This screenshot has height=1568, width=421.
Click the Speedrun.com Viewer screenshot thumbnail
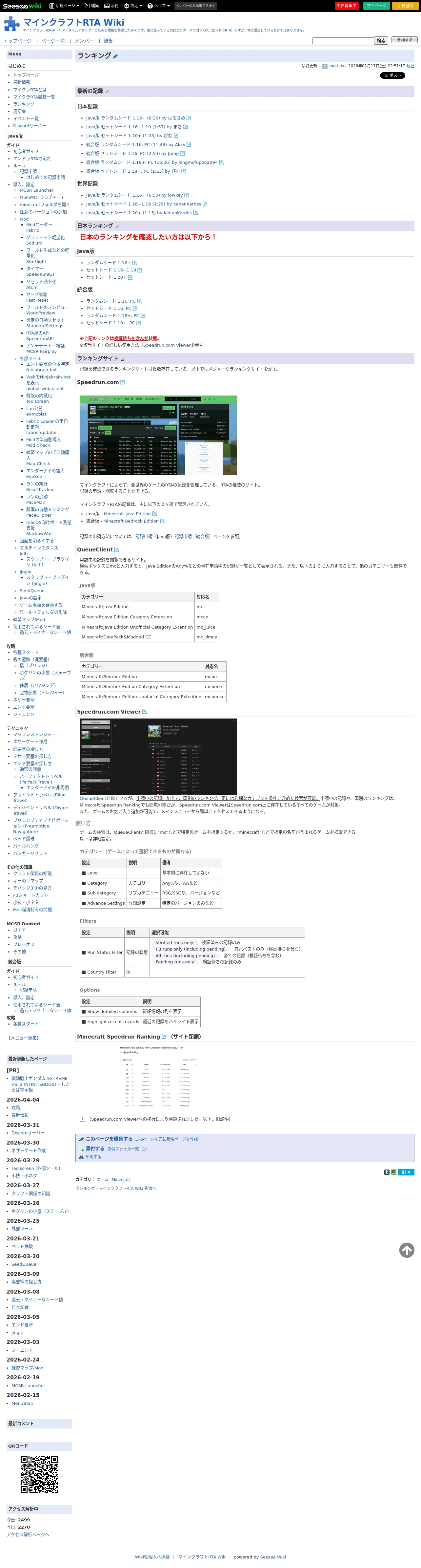[x=158, y=757]
